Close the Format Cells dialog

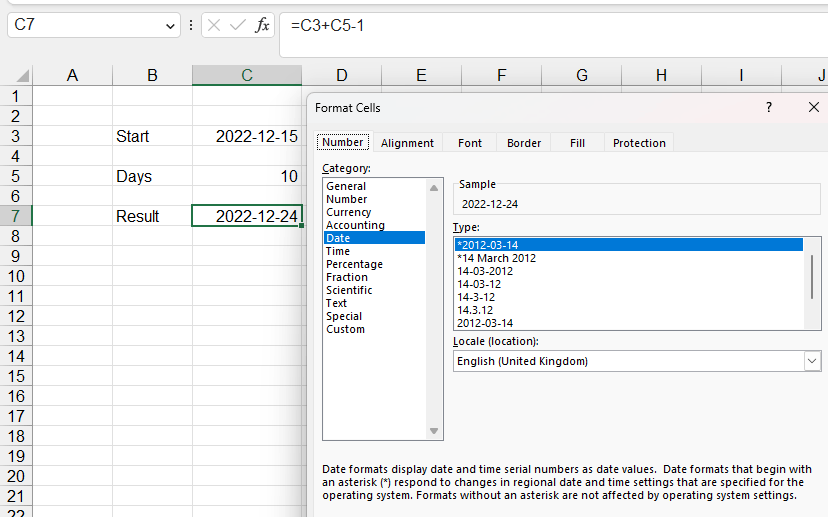[x=814, y=107]
